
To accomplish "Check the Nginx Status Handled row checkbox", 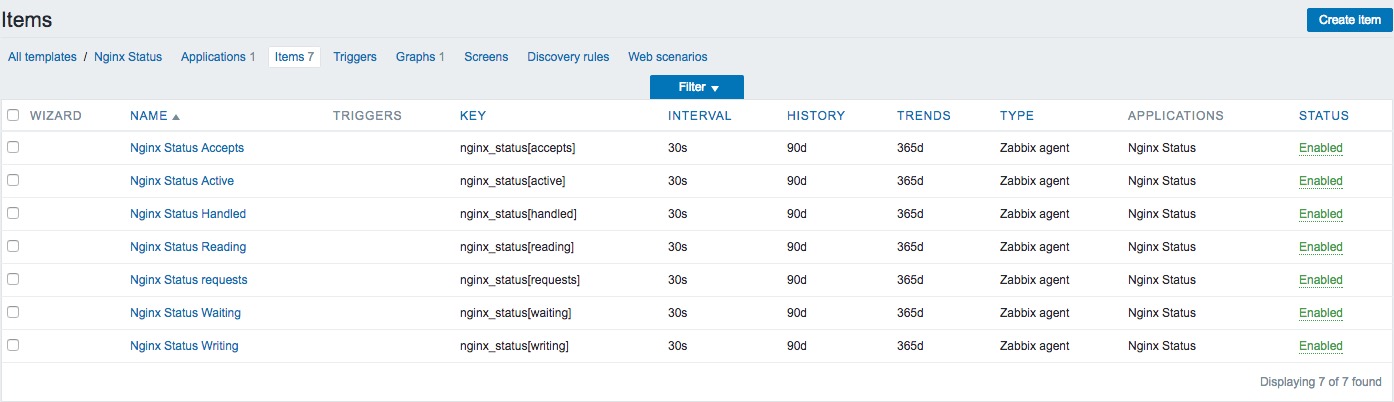I will pyautogui.click(x=14, y=213).
